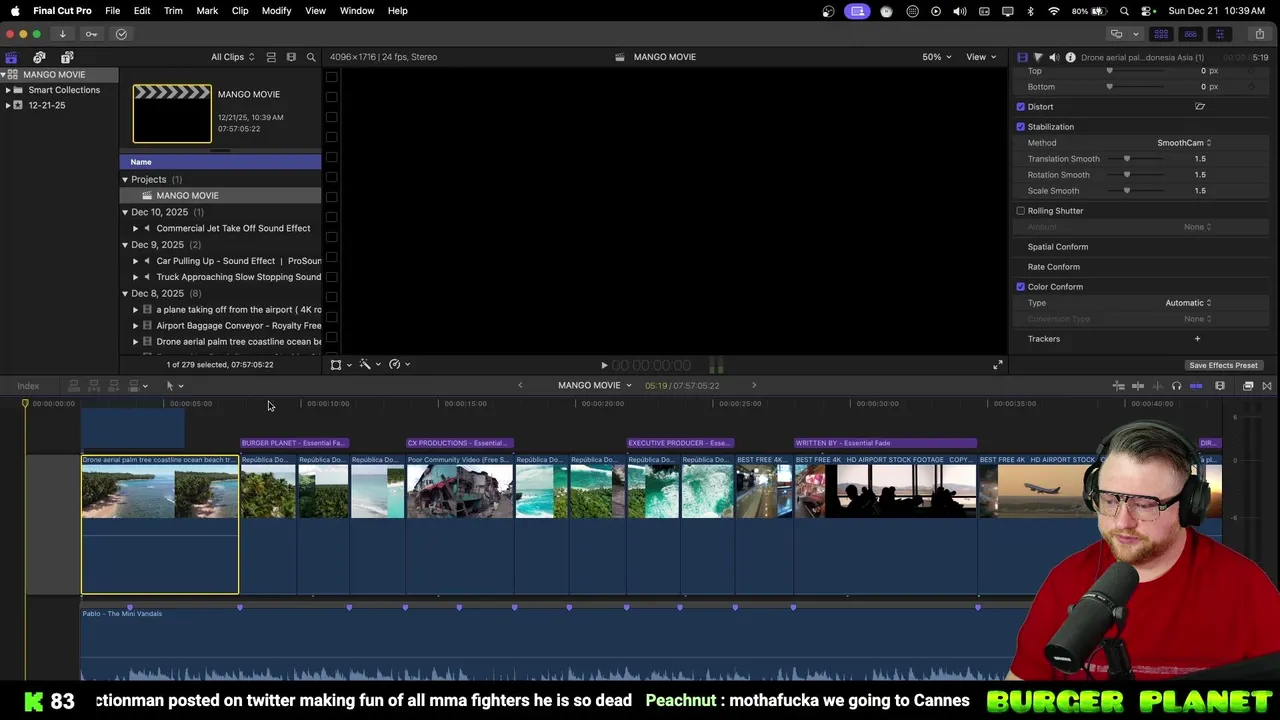
Task: Click the browser search magnifier
Action: (311, 57)
